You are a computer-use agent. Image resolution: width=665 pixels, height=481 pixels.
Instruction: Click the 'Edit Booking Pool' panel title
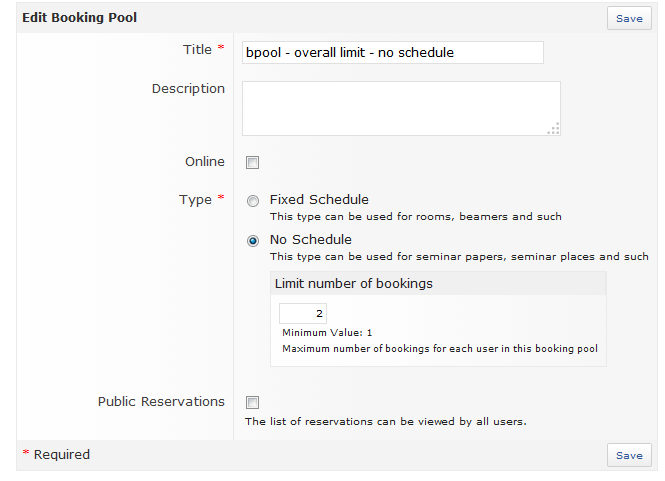80,18
